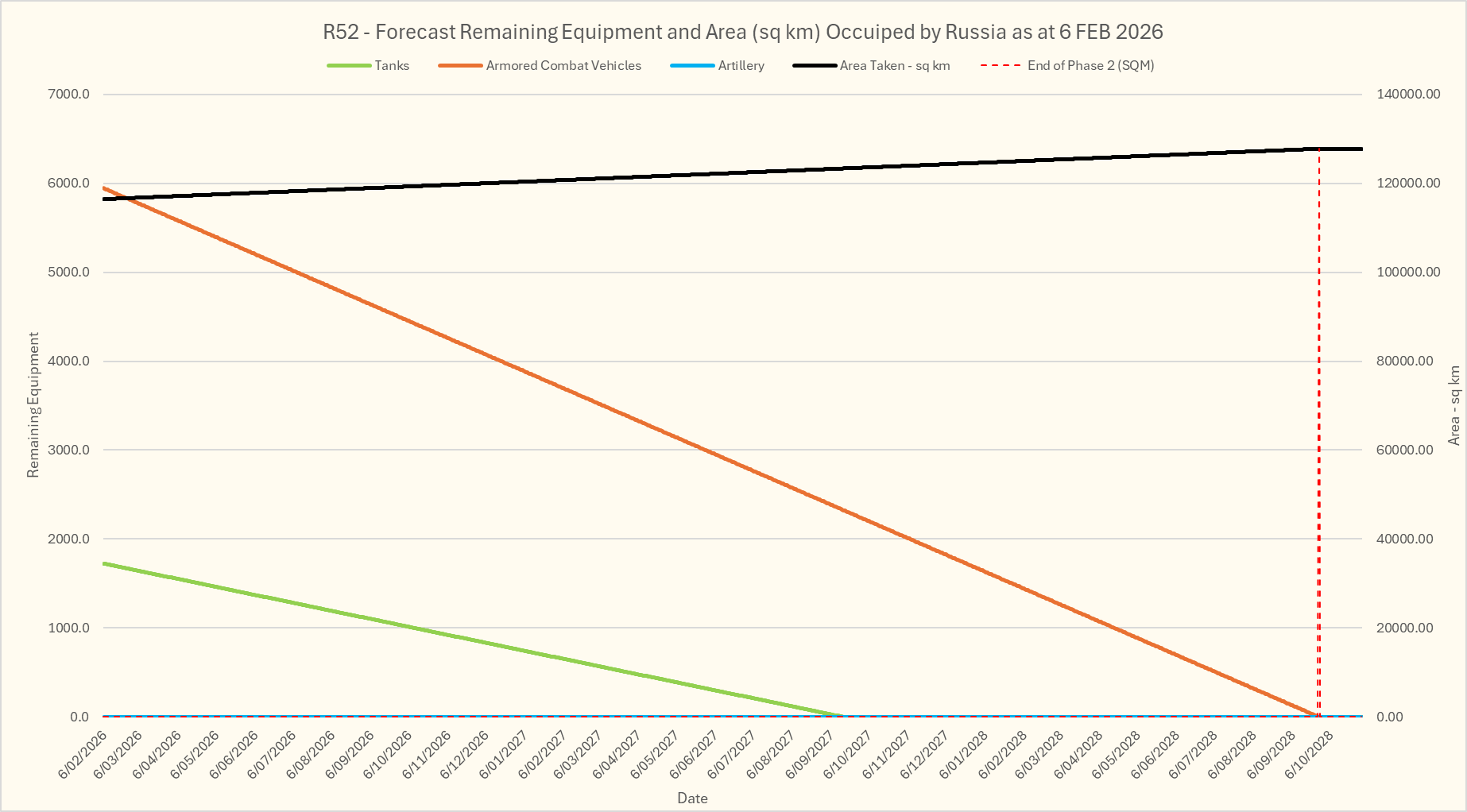Image resolution: width=1467 pixels, height=812 pixels.
Task: Click the Remaining Equipment axis title
Action: point(33,405)
